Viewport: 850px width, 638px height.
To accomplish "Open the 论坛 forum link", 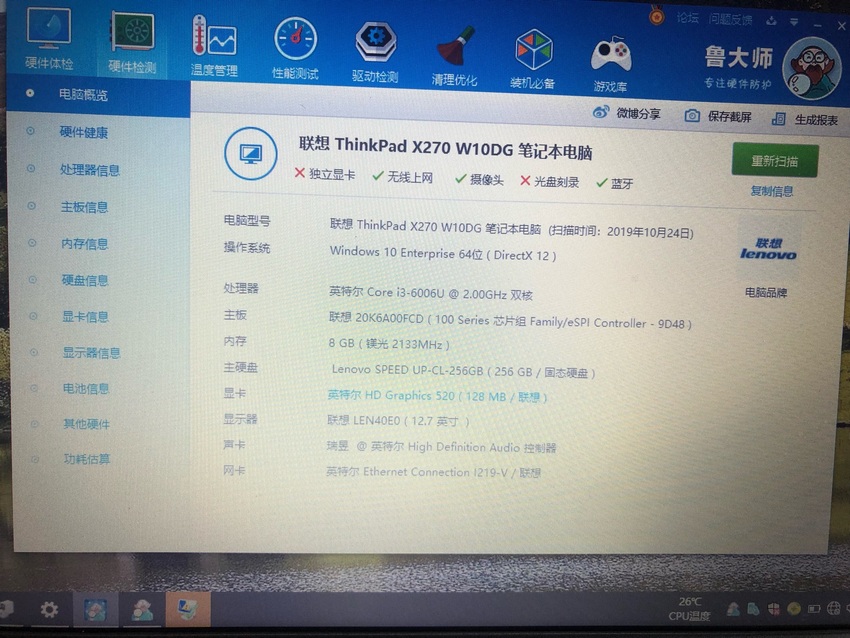I will coord(687,17).
